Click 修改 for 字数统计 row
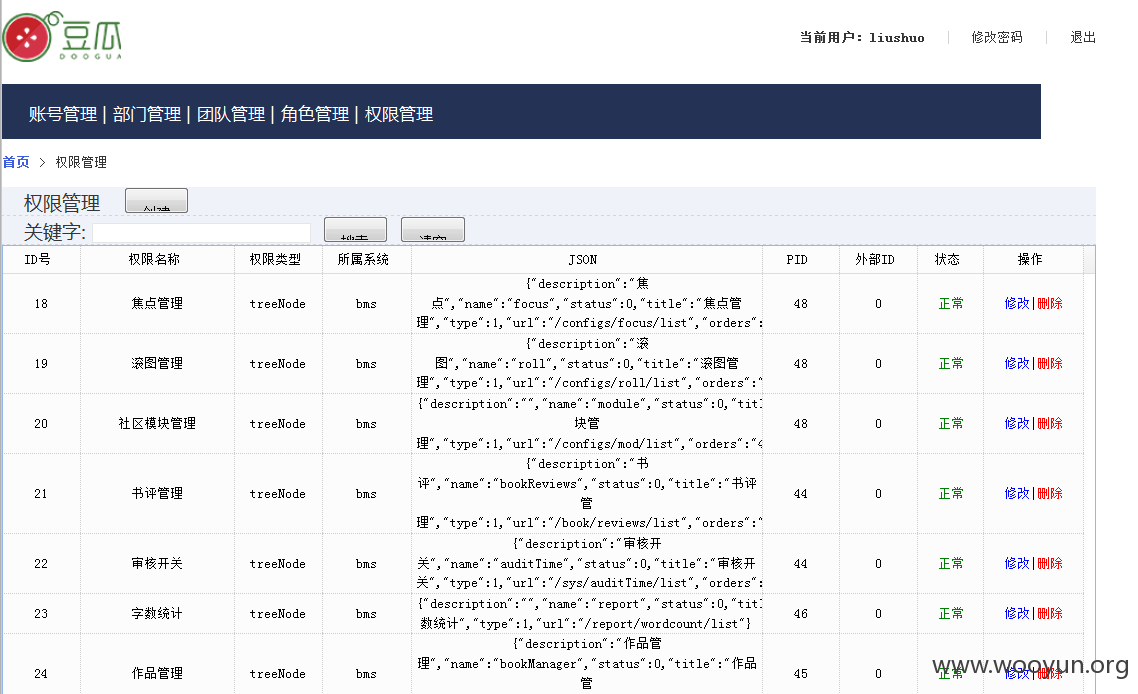 point(1017,613)
